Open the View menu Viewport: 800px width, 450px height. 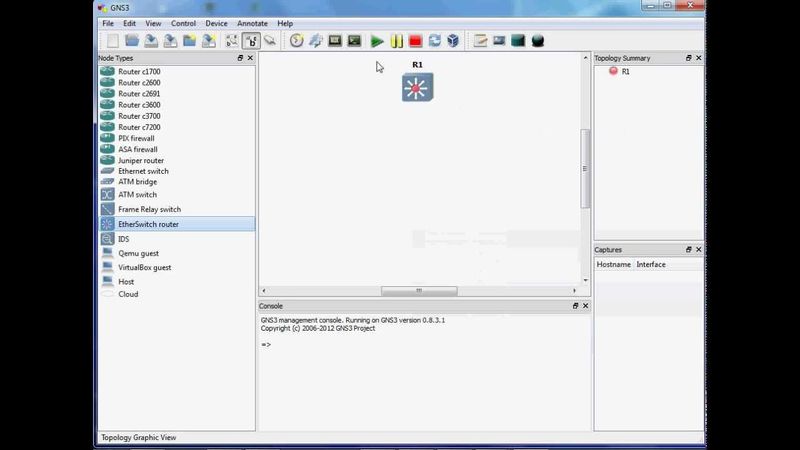pos(153,23)
